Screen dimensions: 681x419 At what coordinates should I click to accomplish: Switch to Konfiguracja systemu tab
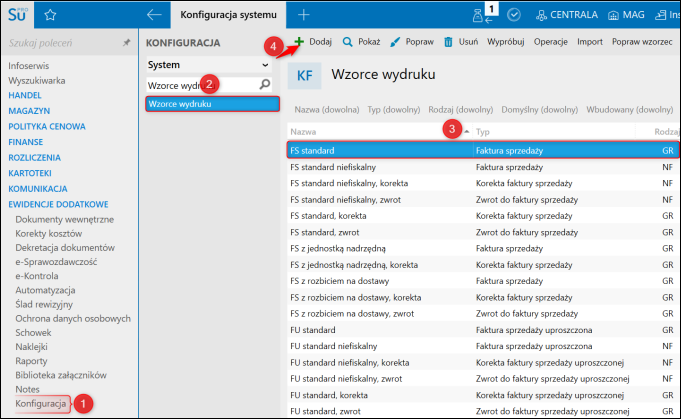(x=228, y=15)
